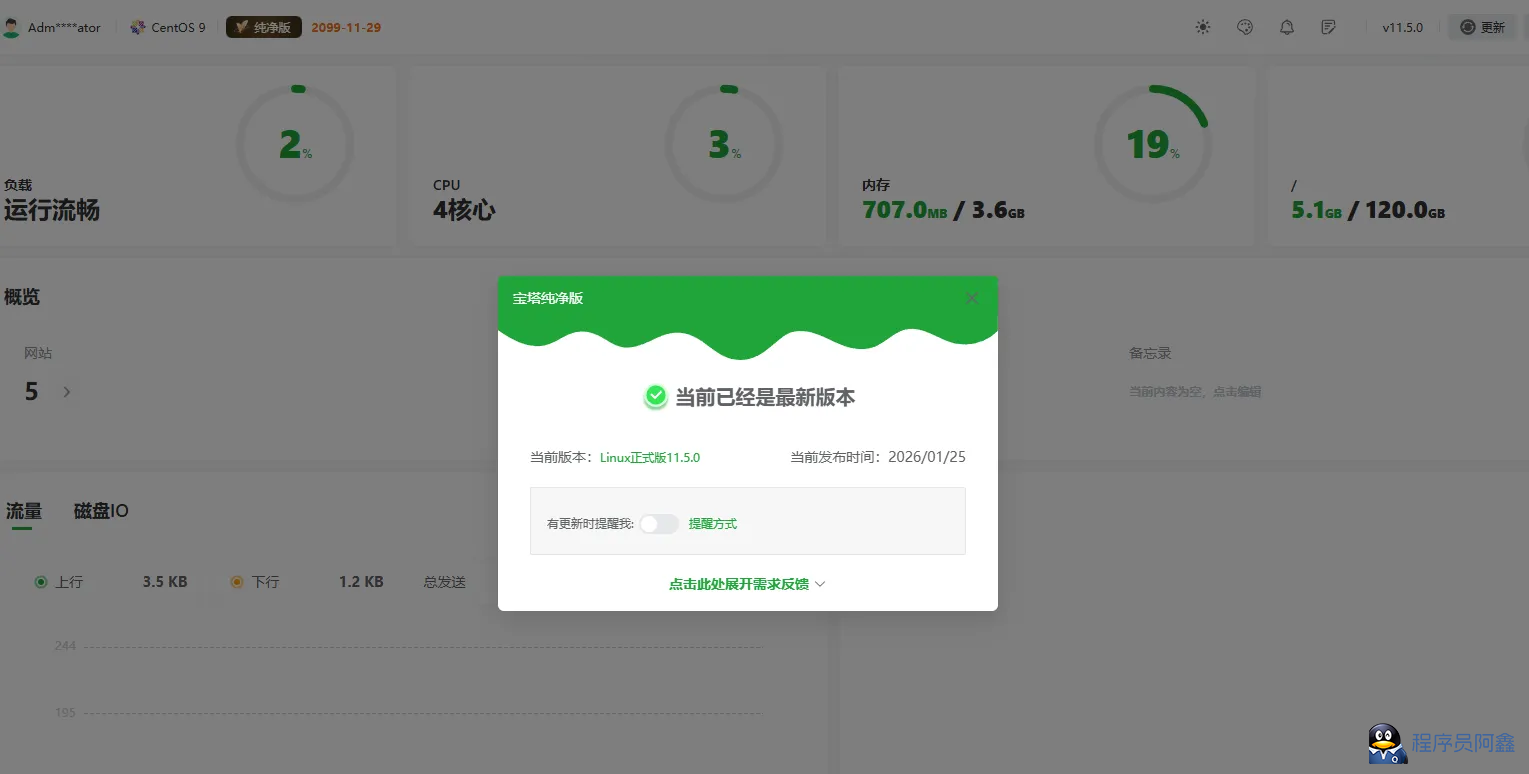This screenshot has height=774, width=1529.
Task: Select the 上行 upstream legend marker
Action: click(41, 582)
